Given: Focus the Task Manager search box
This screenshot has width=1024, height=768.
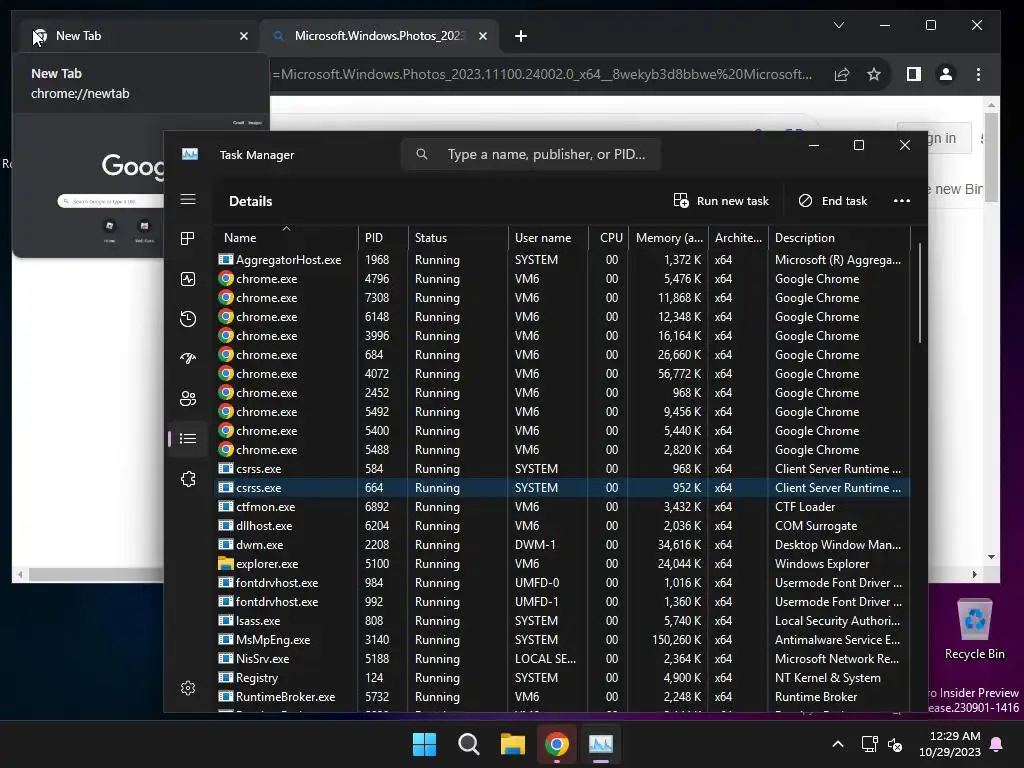Looking at the screenshot, I should [x=531, y=154].
